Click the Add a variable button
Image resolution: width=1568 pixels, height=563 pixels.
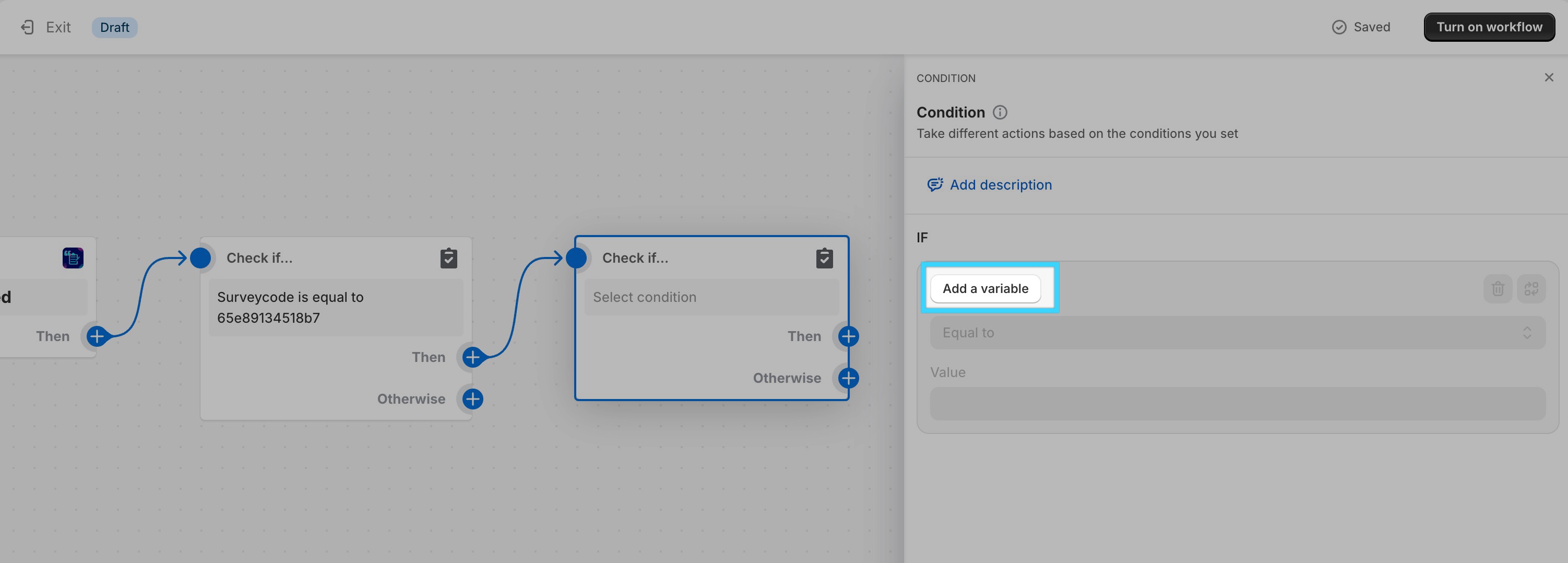tap(985, 288)
